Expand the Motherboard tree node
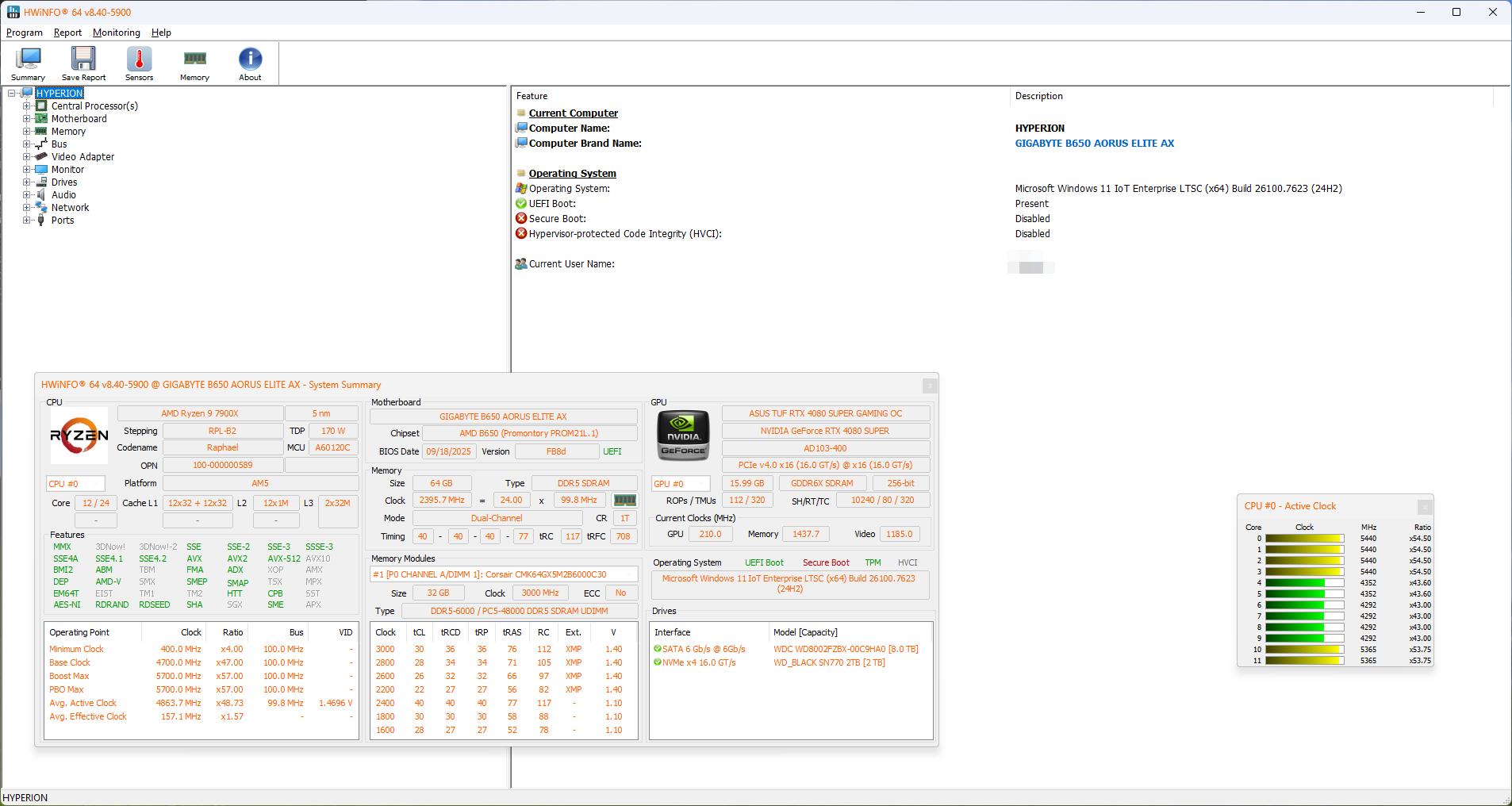Image resolution: width=1512 pixels, height=806 pixels. click(26, 118)
